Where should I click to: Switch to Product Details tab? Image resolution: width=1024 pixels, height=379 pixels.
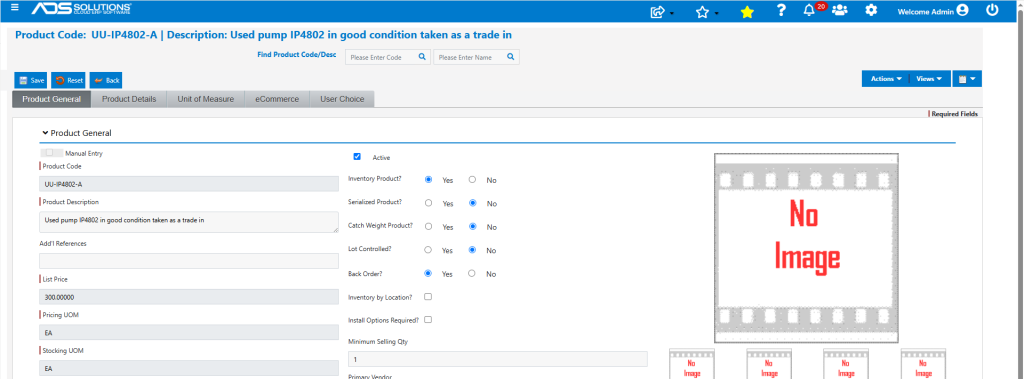click(x=129, y=99)
